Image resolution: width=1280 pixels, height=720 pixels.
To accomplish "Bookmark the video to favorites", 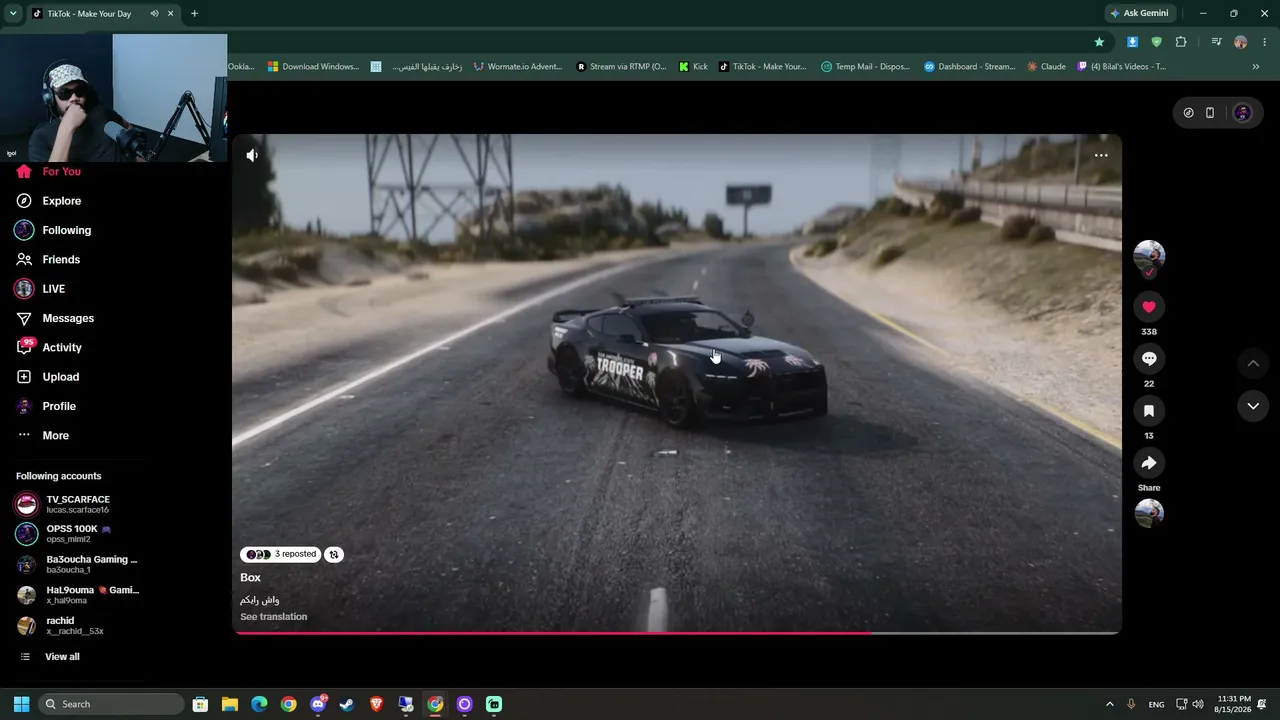I will pyautogui.click(x=1149, y=411).
